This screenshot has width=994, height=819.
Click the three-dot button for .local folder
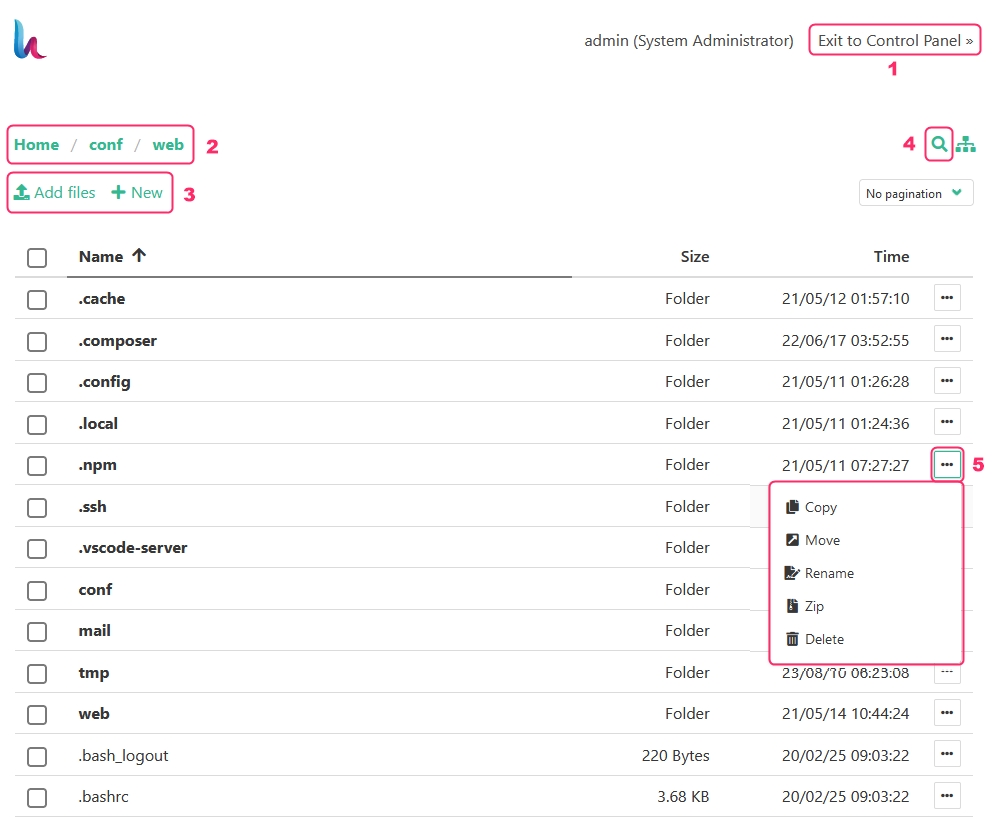coord(947,423)
